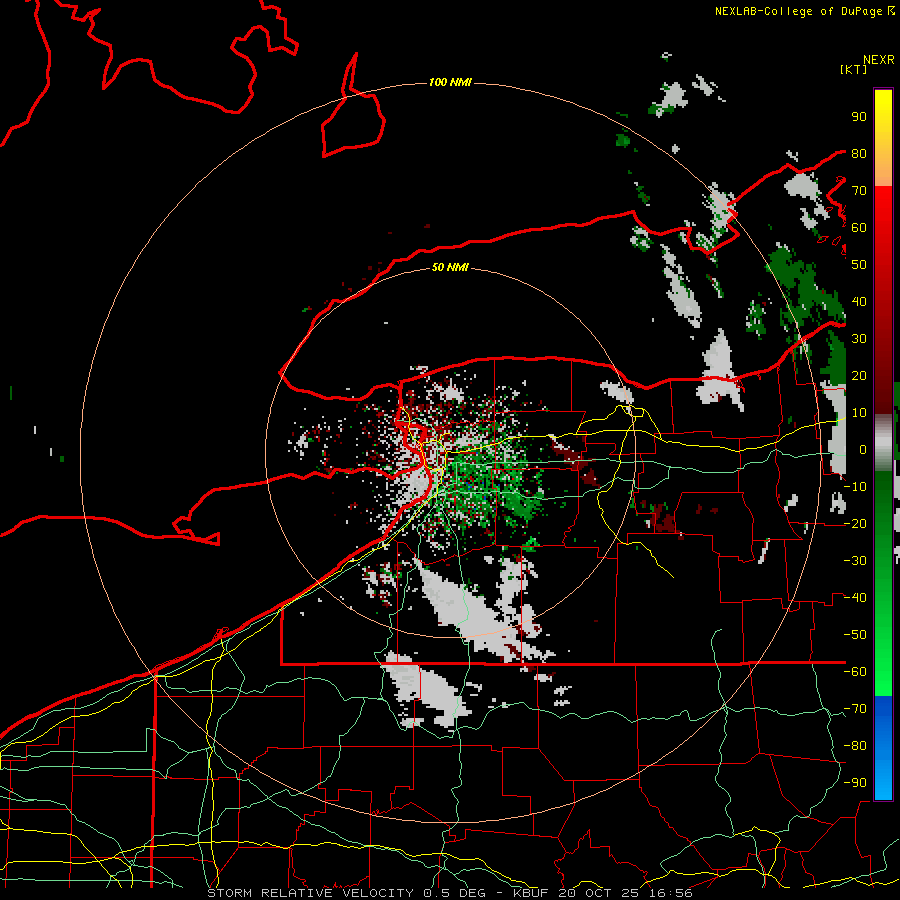The width and height of the screenshot is (900, 900).
Task: Click the -50 value on velocity scale
Action: [855, 634]
